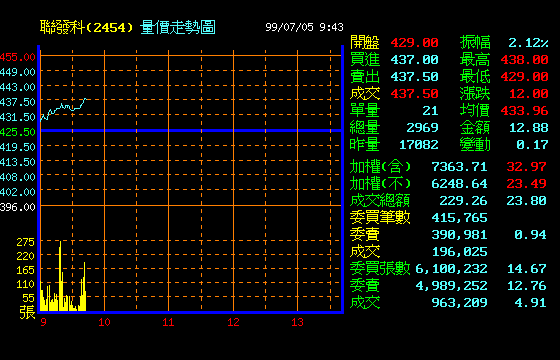The image size is (560, 360).
Task: Click the 55 volume axis label
Action: 29,298
